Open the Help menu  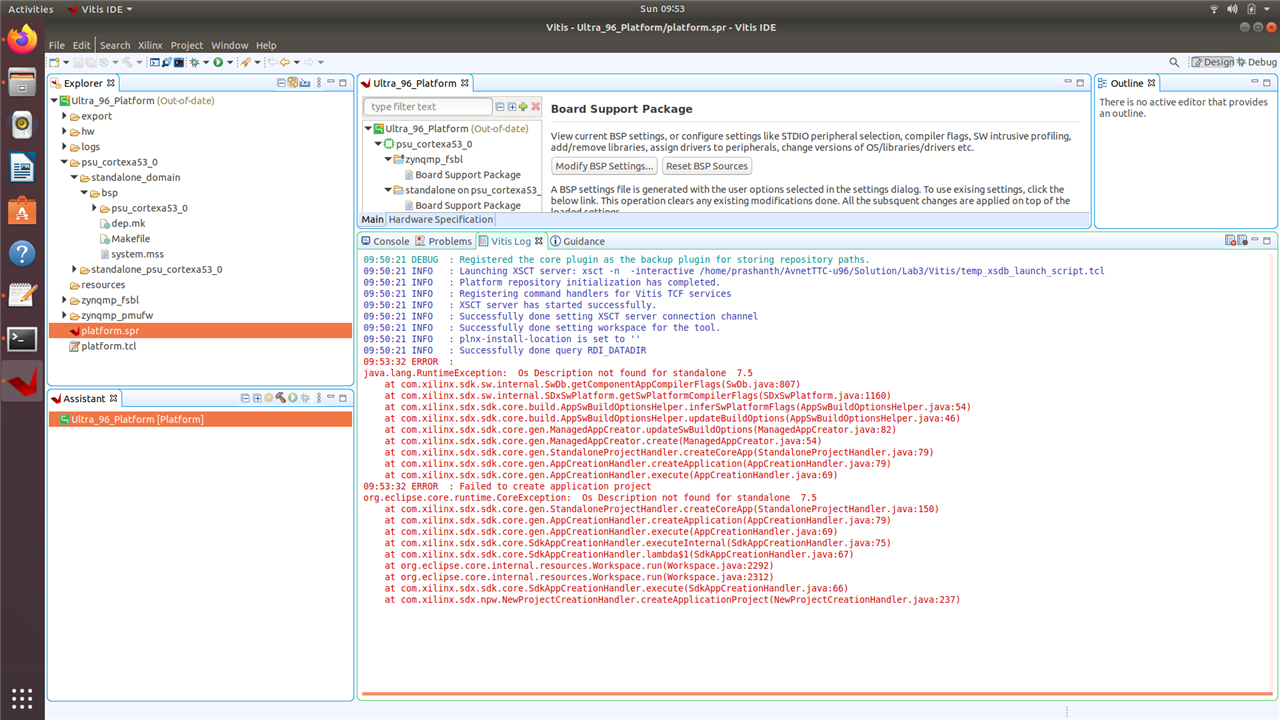(x=266, y=45)
